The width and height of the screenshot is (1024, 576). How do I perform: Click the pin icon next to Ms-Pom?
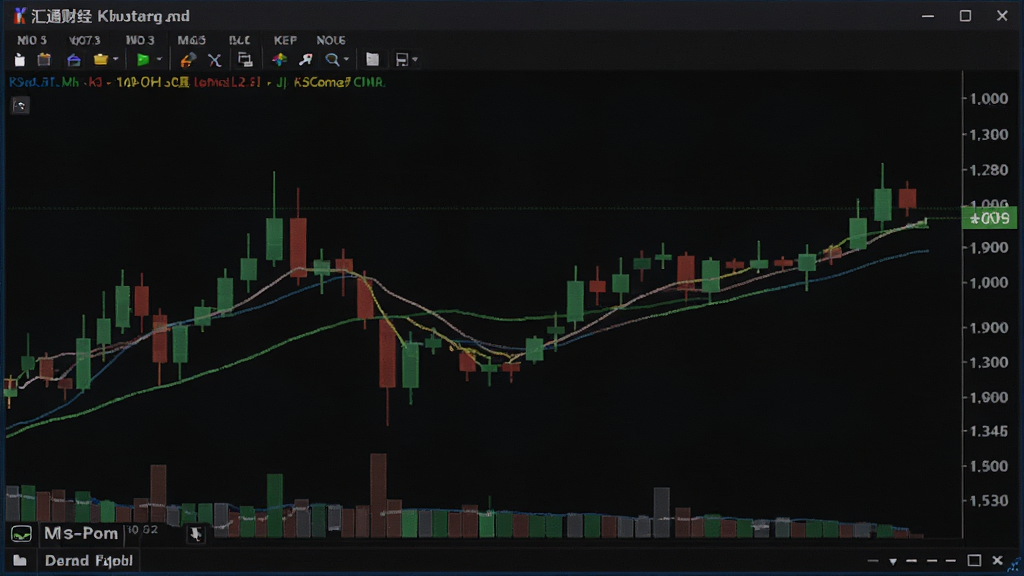pyautogui.click(x=195, y=534)
